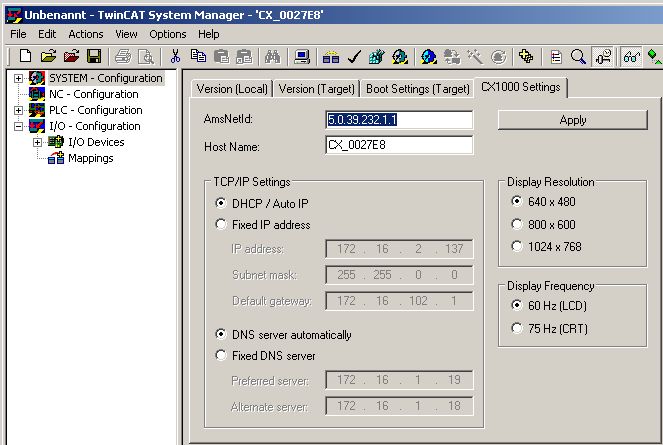Select PLC - Configuration tree label
The image size is (663, 445).
point(96,110)
